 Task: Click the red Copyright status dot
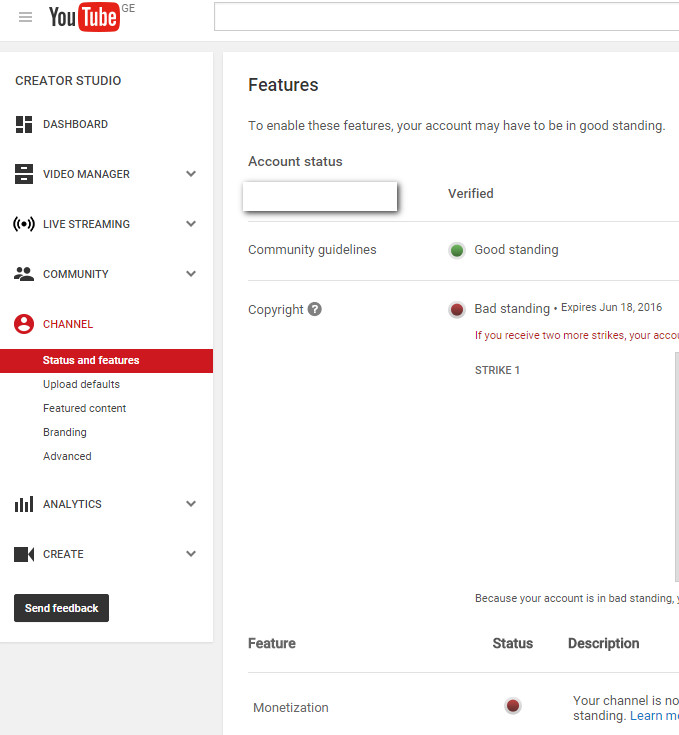click(x=457, y=309)
